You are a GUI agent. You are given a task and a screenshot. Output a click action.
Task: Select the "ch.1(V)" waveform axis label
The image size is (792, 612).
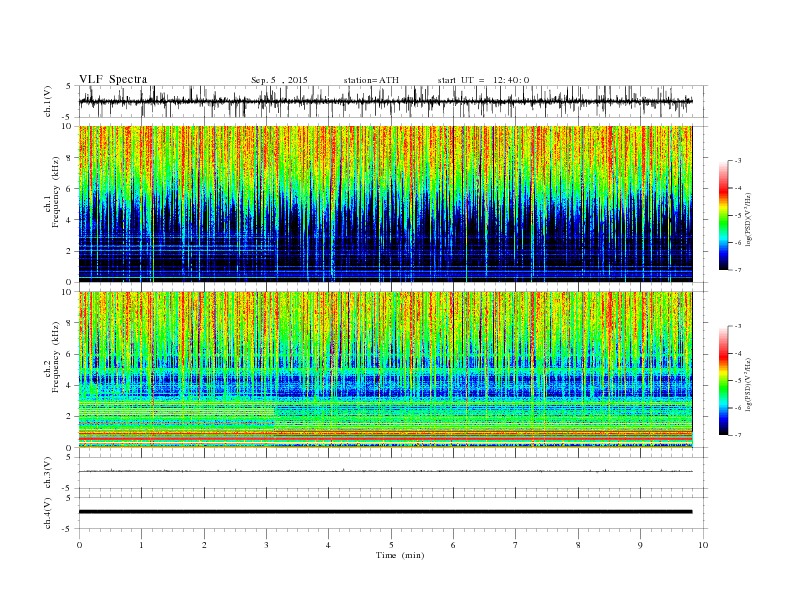48,101
